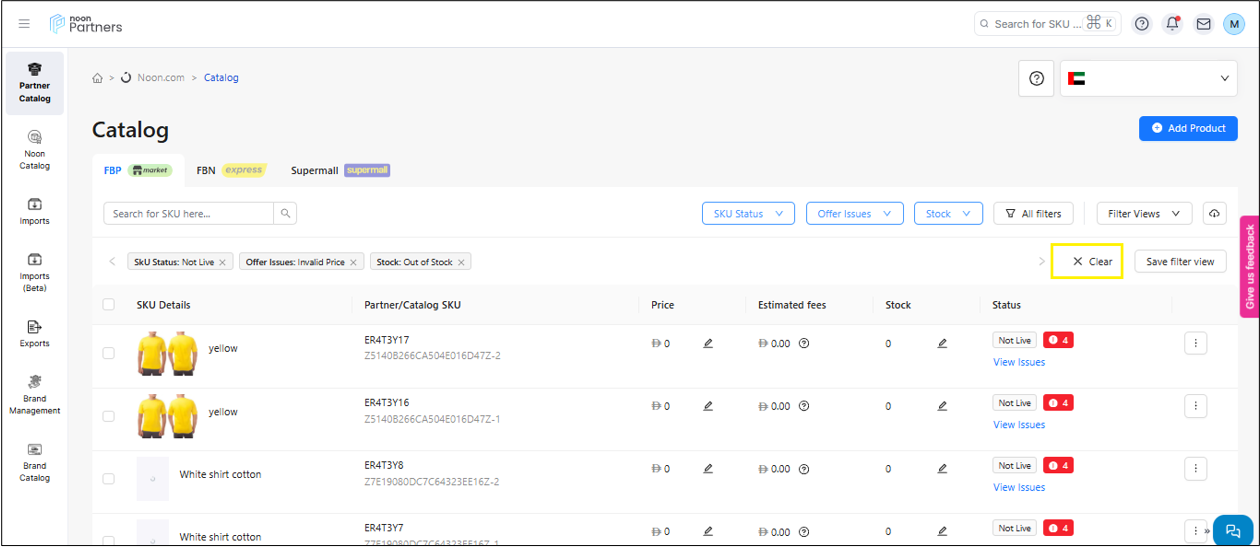Remove the Stock: Out of Stock filter chip

click(461, 262)
